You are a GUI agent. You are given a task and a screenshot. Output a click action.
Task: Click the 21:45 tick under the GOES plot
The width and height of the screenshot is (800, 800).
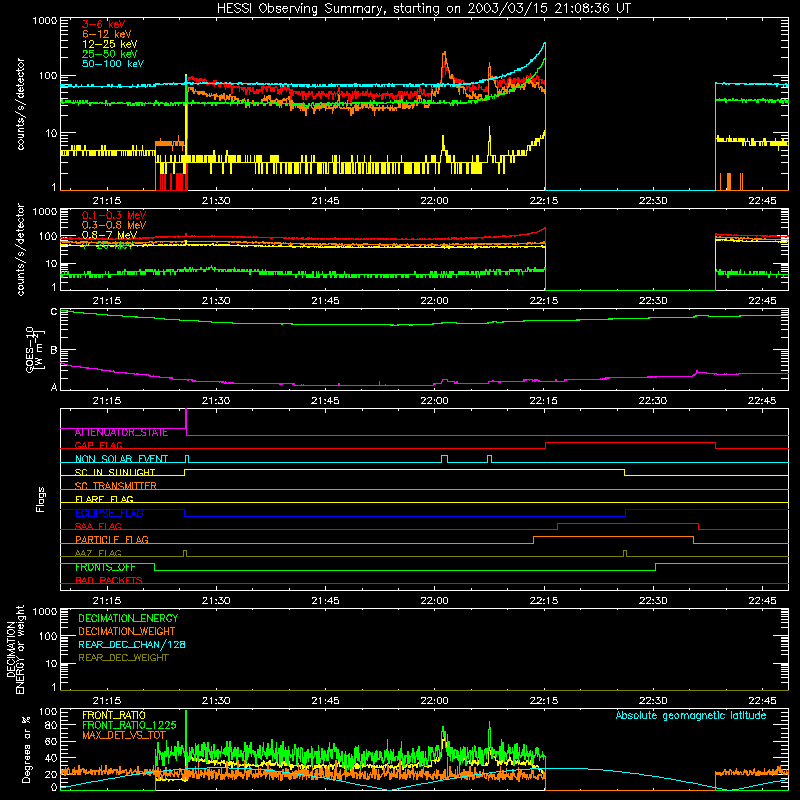tap(325, 401)
